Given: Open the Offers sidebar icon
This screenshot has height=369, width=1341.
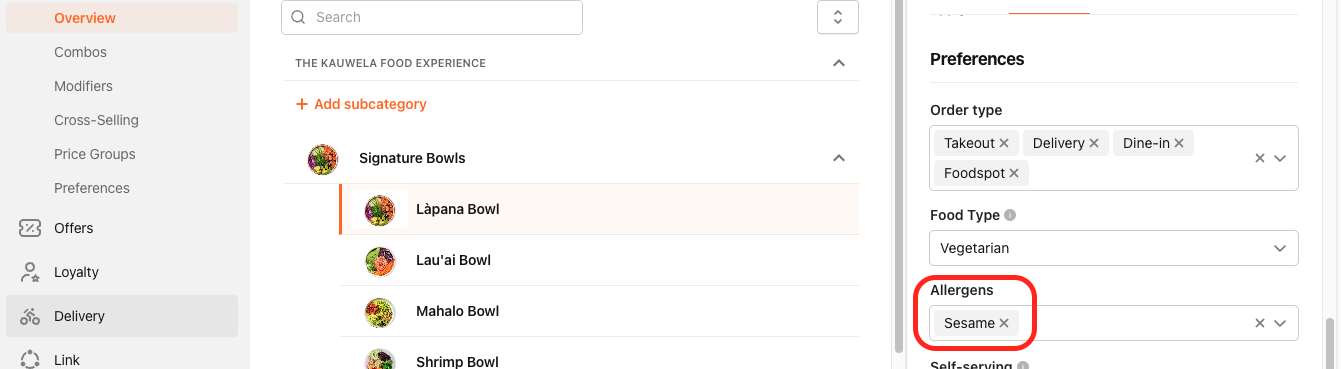Looking at the screenshot, I should 30,228.
